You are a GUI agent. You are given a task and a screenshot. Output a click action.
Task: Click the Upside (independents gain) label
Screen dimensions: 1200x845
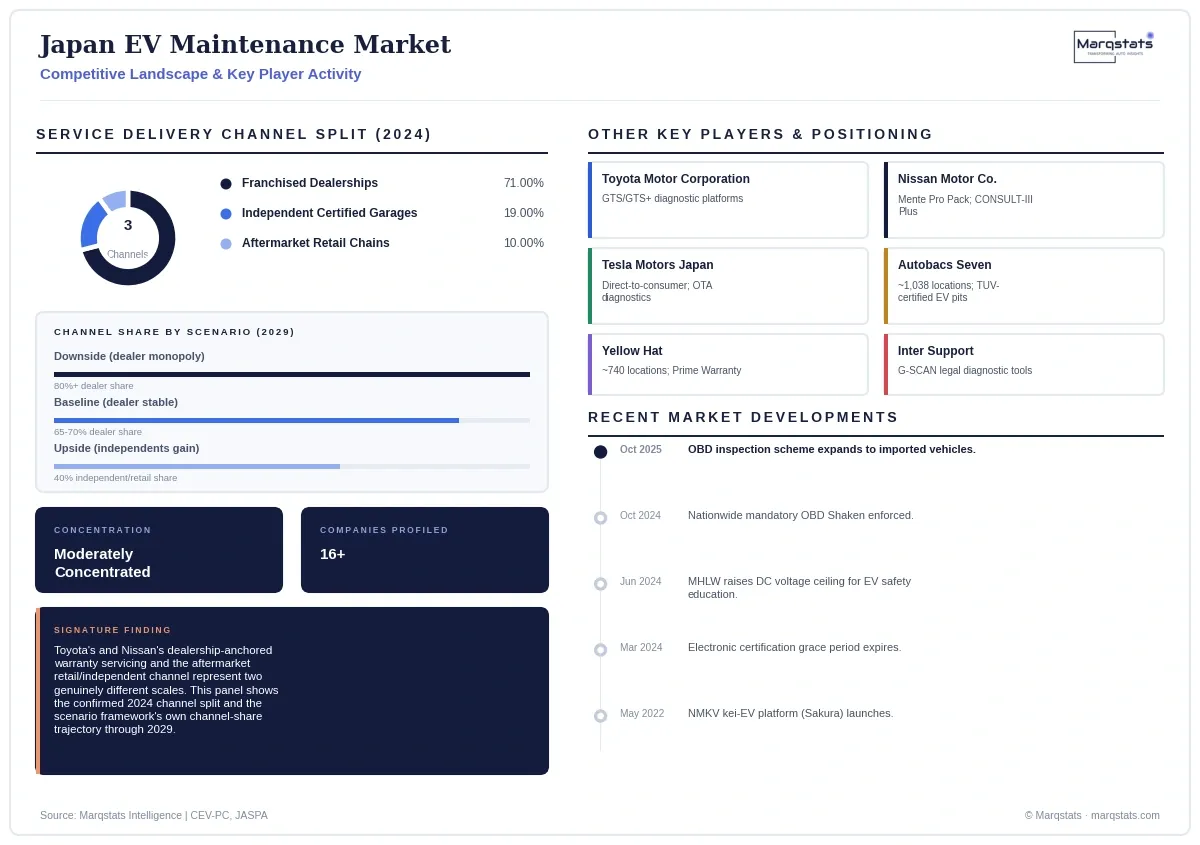pyautogui.click(x=127, y=448)
